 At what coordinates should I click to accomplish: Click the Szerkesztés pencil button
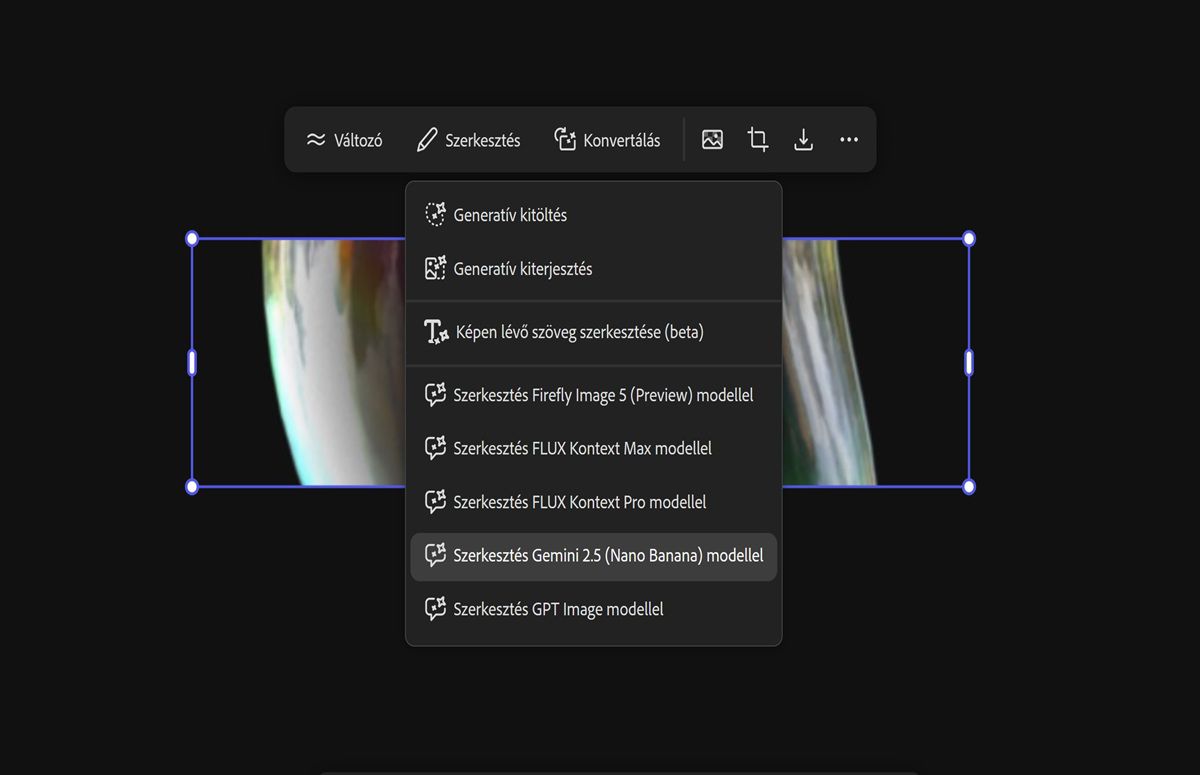(x=469, y=140)
